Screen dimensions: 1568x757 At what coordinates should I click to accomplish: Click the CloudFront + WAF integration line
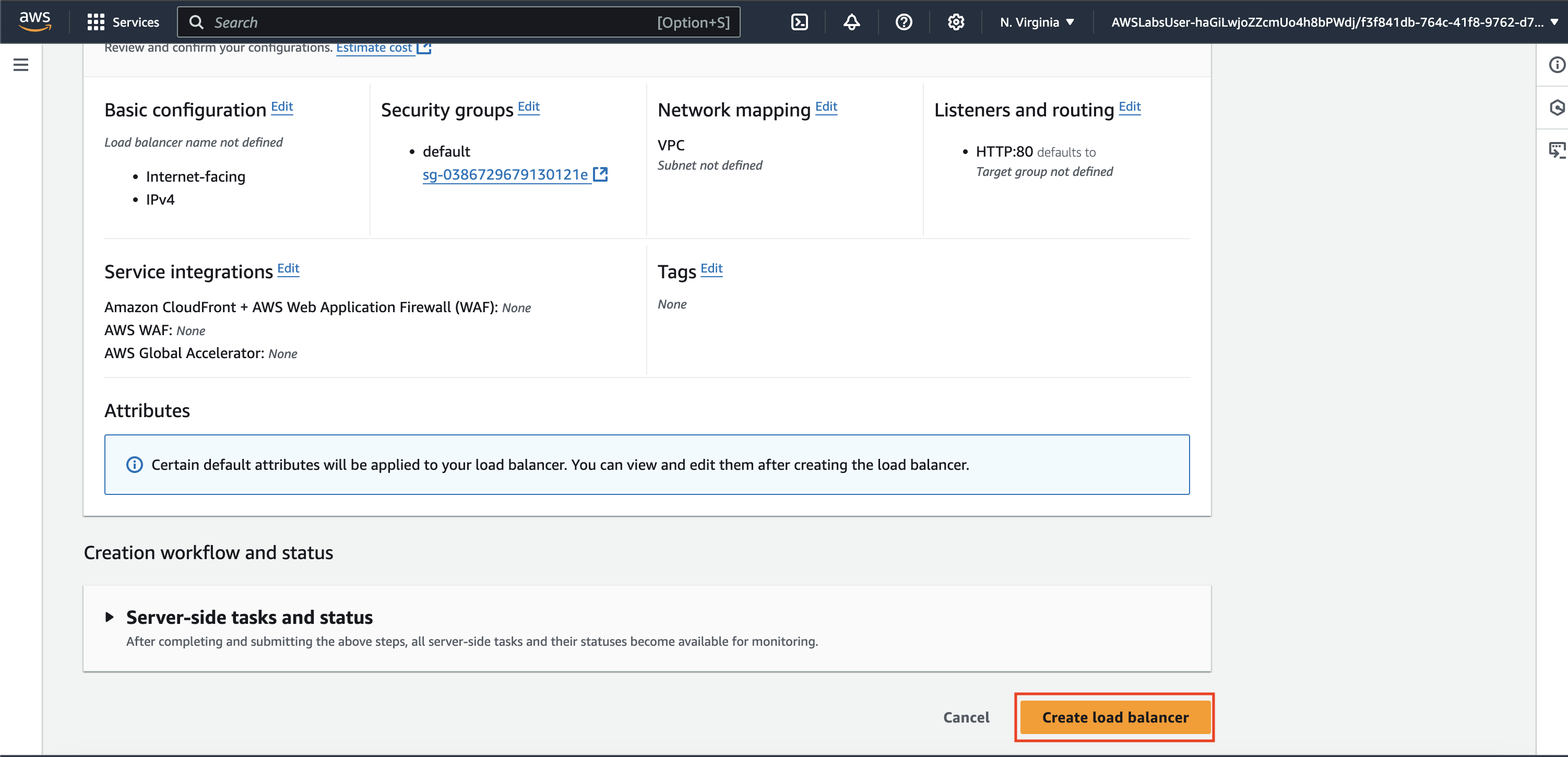(318, 307)
